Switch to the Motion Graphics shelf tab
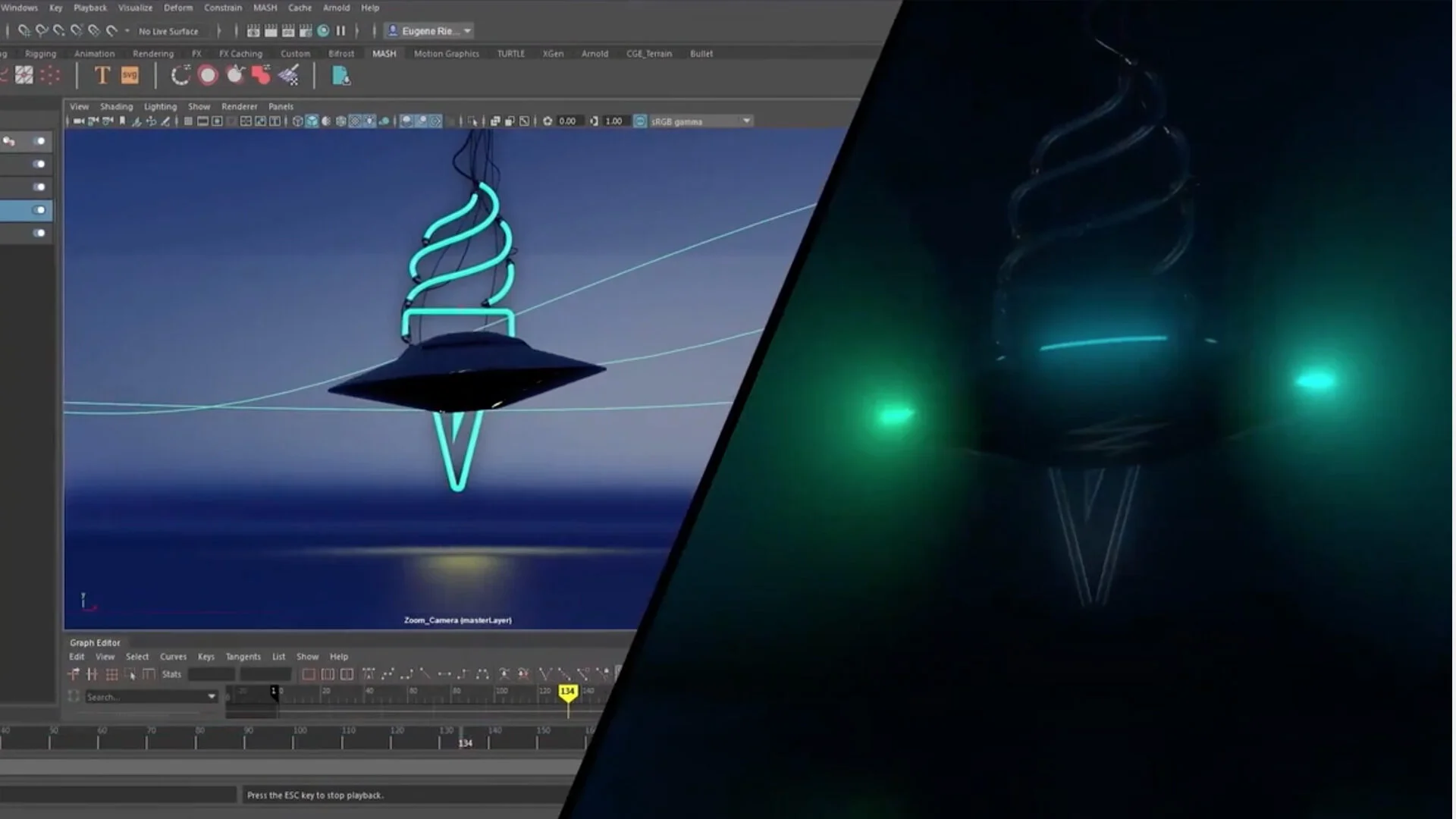The height and width of the screenshot is (819, 1456). point(446,54)
